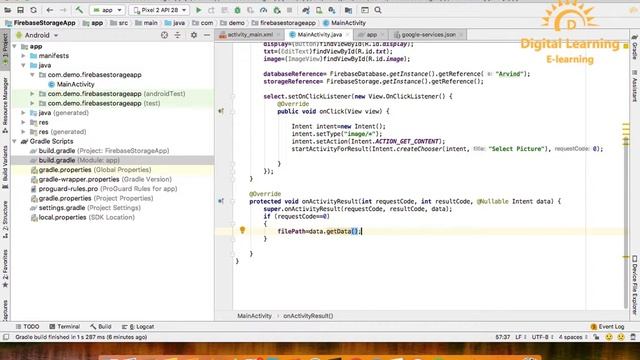Open the AVD Manager icon
Screen dimensions: 640x360
click(319, 10)
